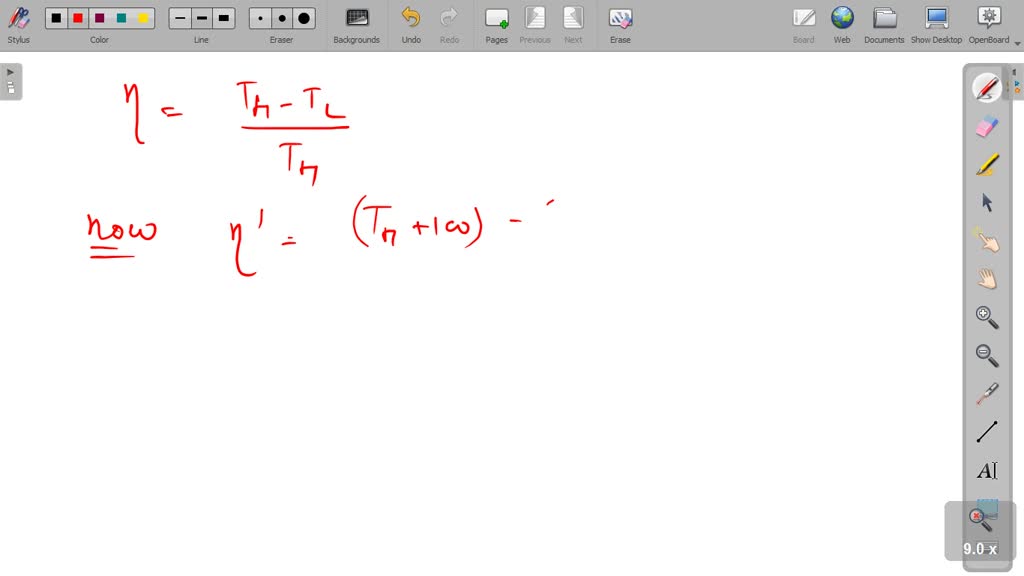Viewport: 1024px width, 576px height.
Task: Select the Draw straight line tool
Action: point(986,431)
